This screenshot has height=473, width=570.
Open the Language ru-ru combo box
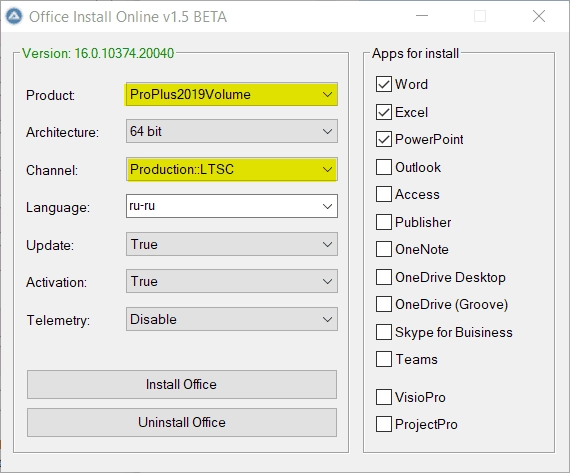pos(232,206)
